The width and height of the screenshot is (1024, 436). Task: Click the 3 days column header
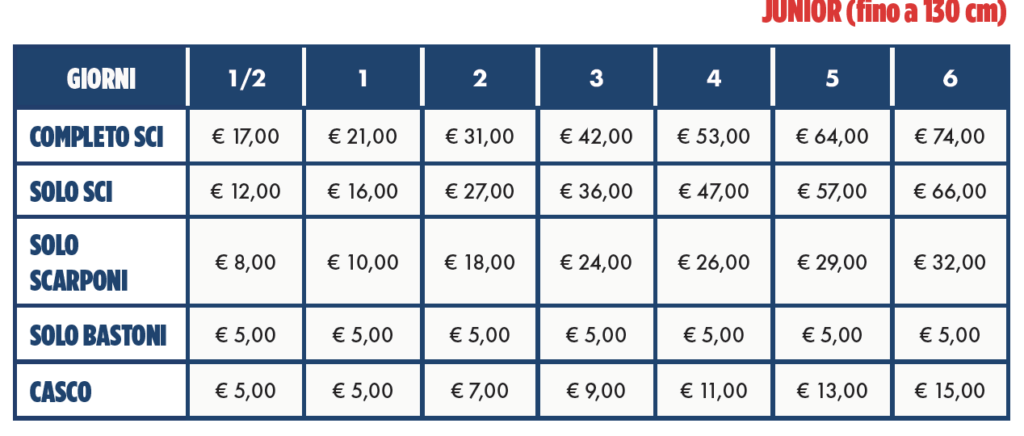[x=596, y=78]
